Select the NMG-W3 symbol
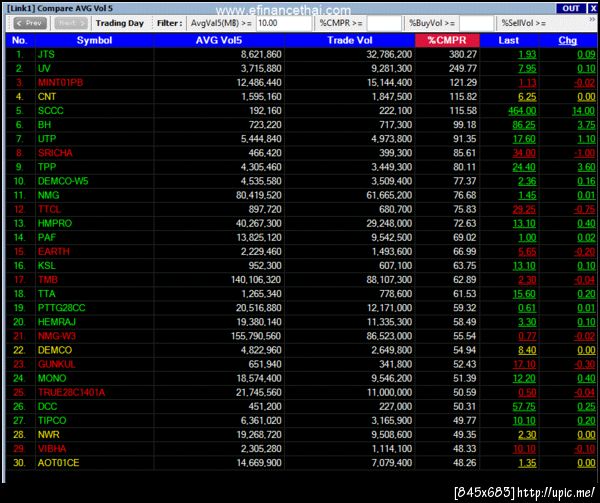The image size is (600, 503). pyautogui.click(x=57, y=336)
